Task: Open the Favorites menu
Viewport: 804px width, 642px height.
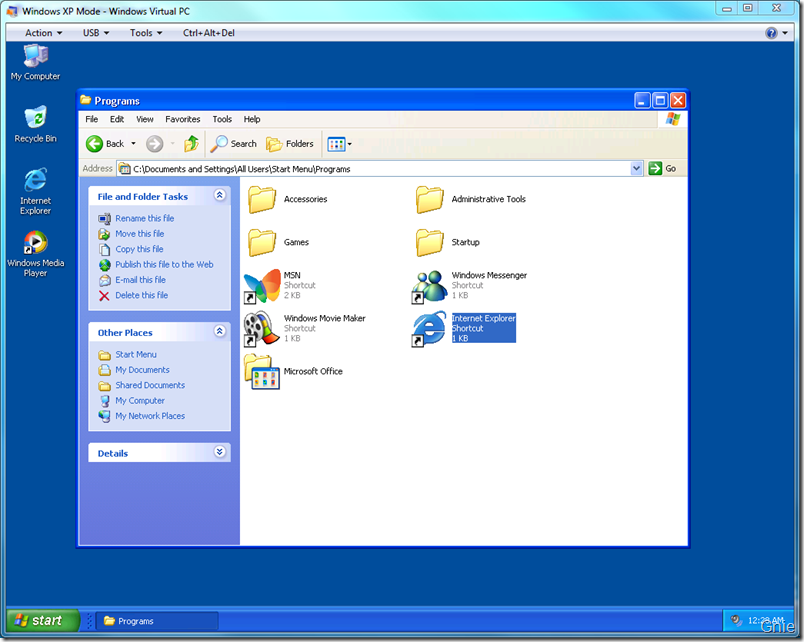Action: pos(183,119)
